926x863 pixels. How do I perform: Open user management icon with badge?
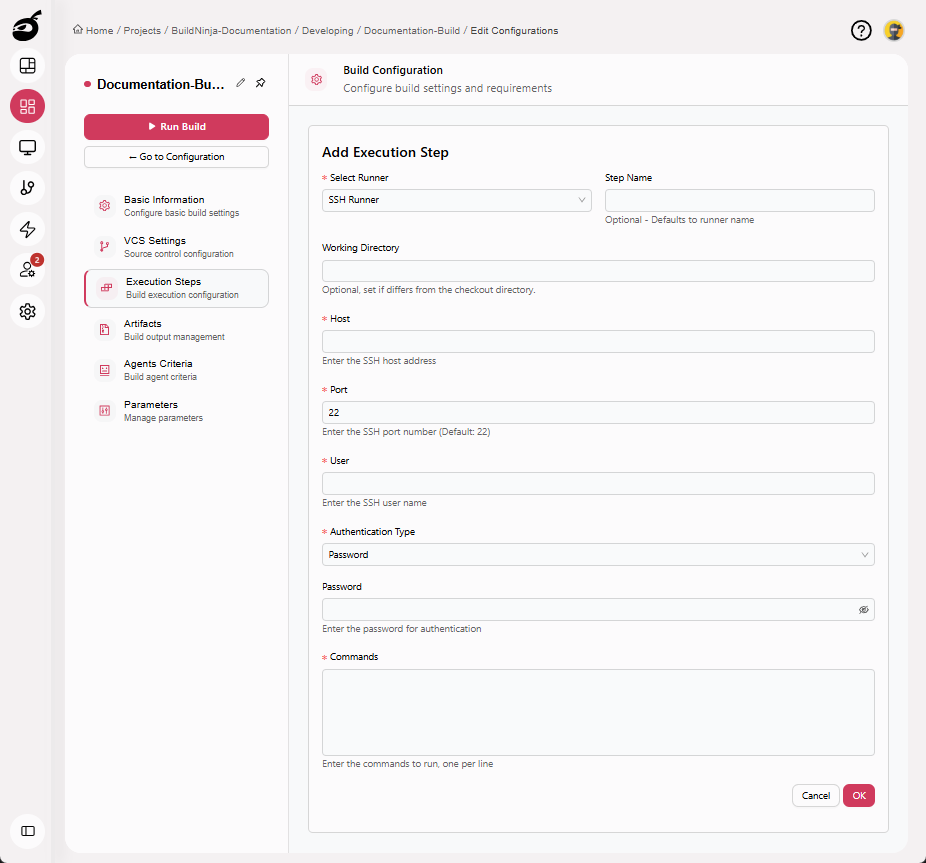coord(27,270)
